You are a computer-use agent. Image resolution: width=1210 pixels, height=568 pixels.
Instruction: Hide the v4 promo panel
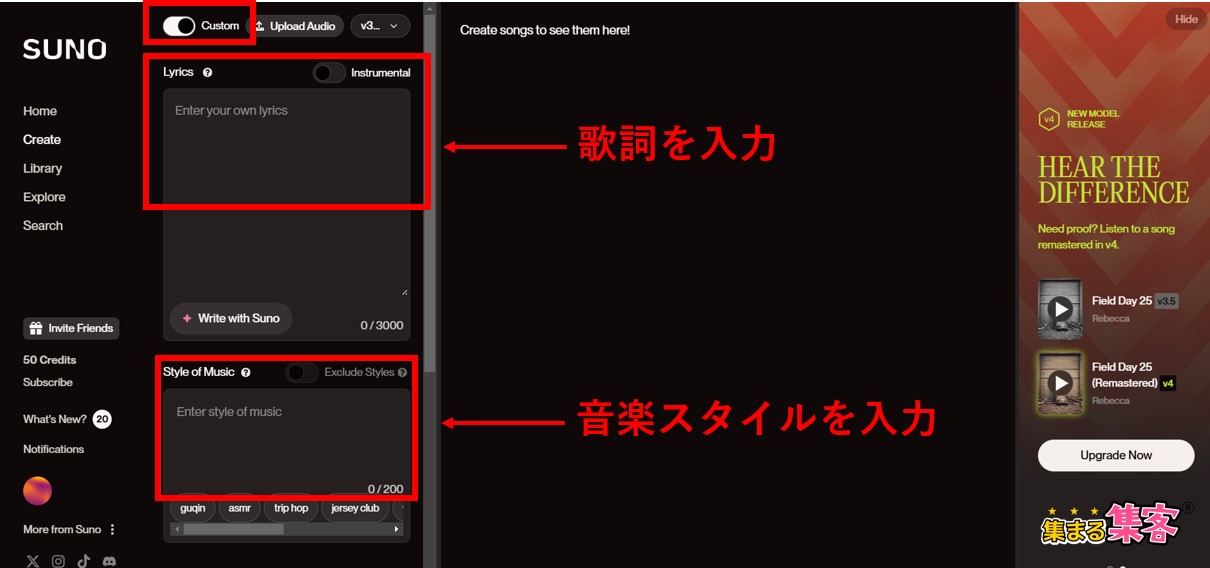click(x=1186, y=19)
